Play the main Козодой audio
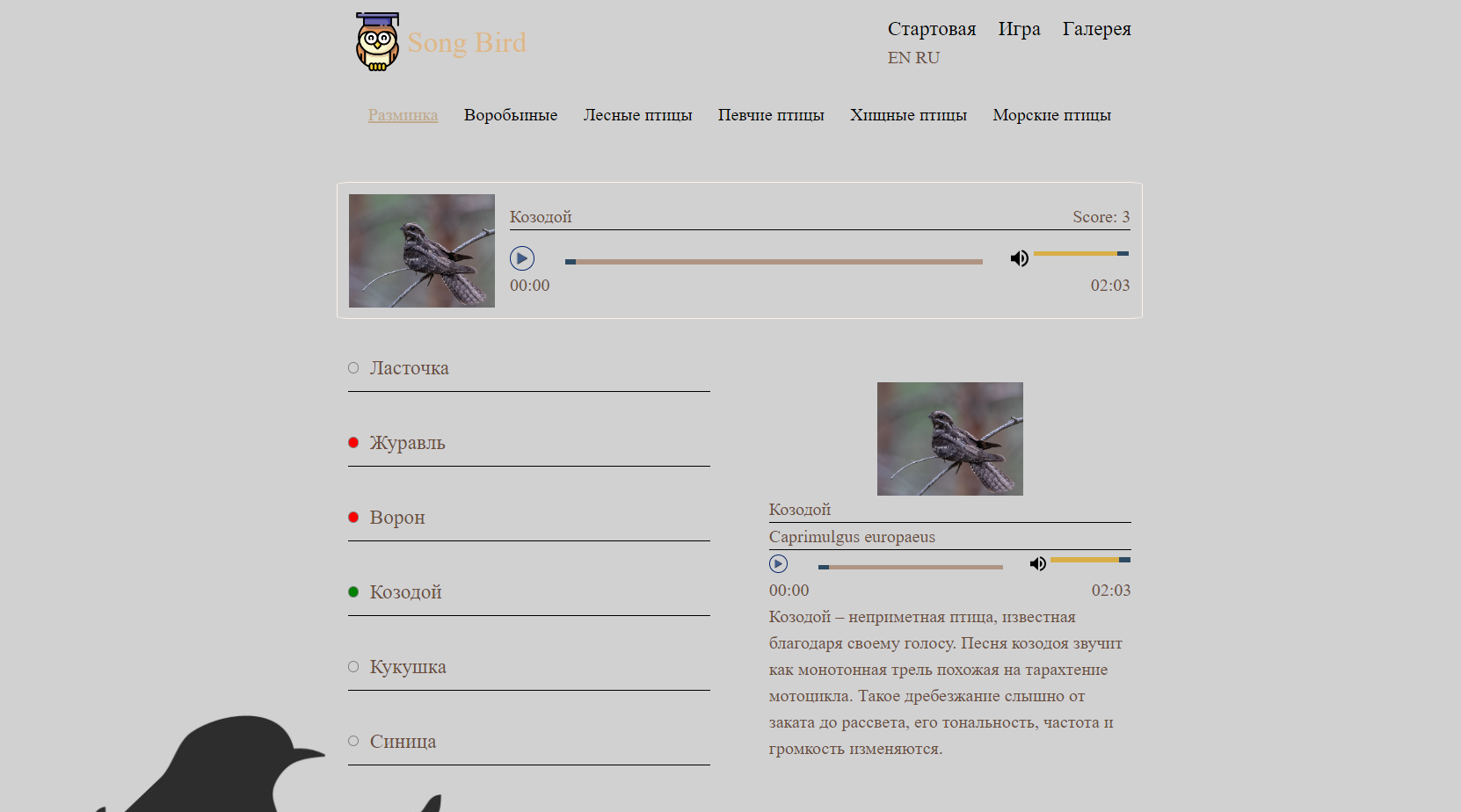This screenshot has height=812, width=1461. coord(522,258)
